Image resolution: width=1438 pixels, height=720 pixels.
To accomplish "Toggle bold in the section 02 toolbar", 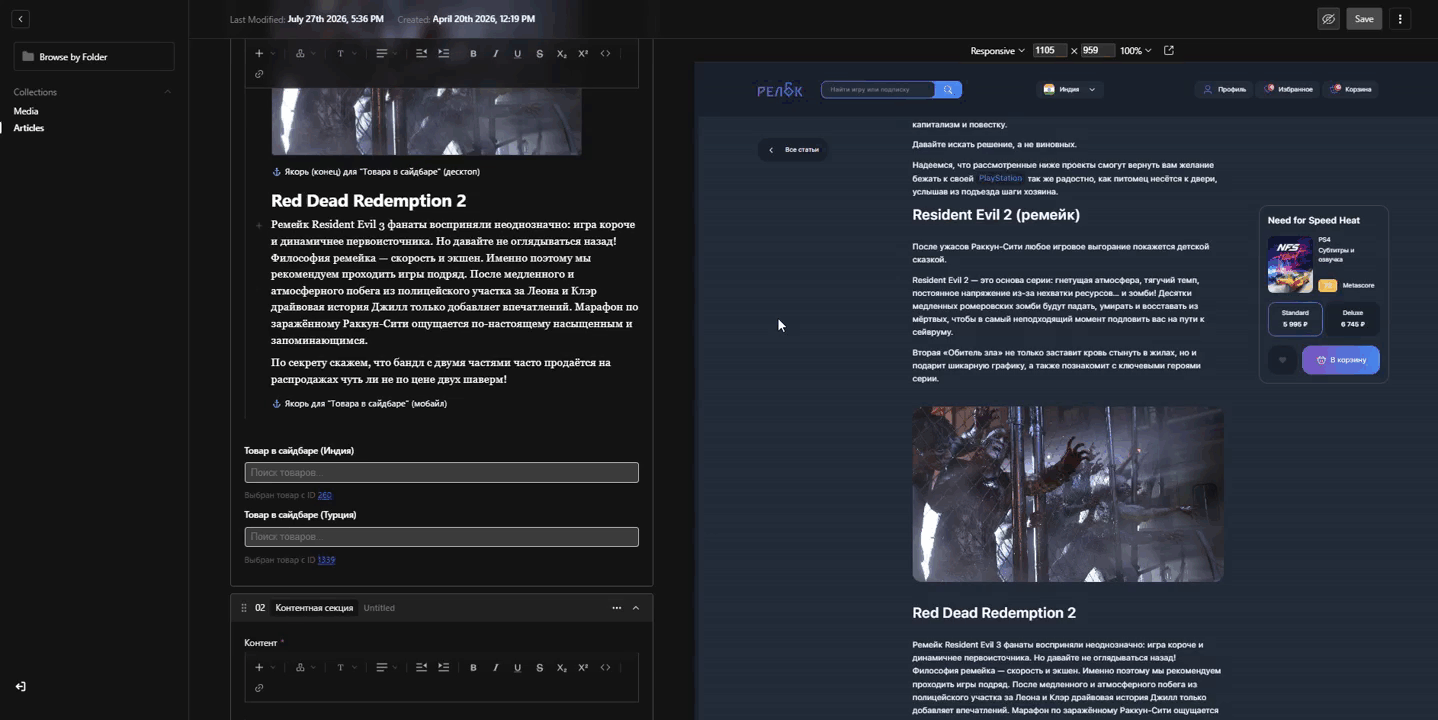I will pos(473,667).
